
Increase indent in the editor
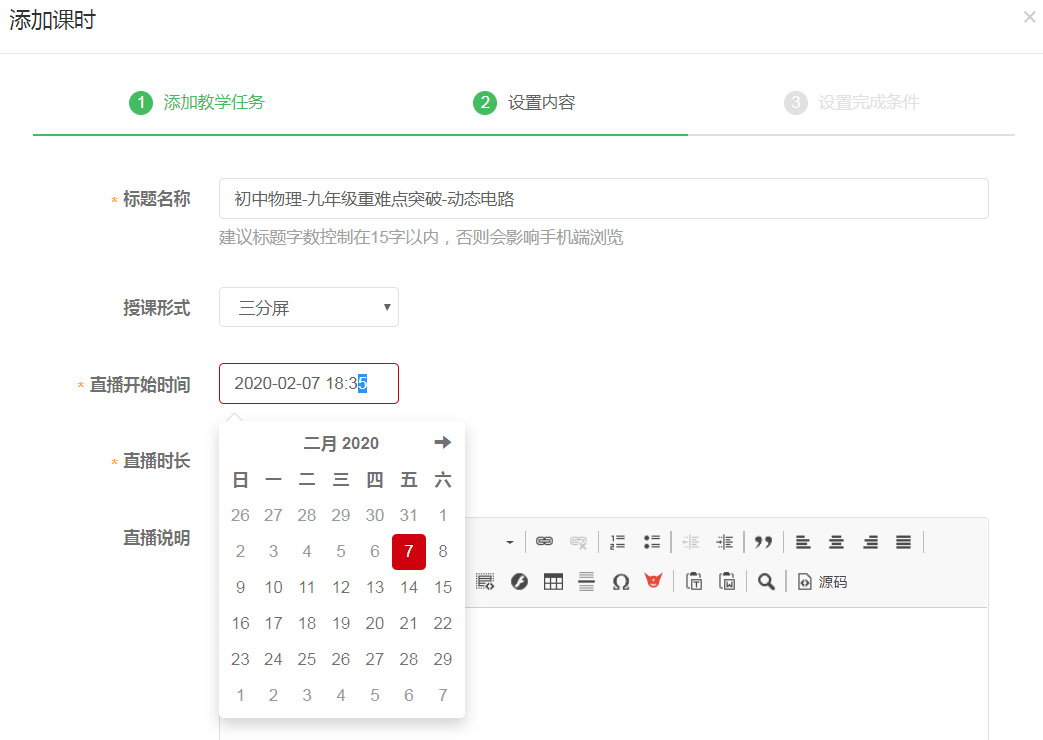pos(725,542)
